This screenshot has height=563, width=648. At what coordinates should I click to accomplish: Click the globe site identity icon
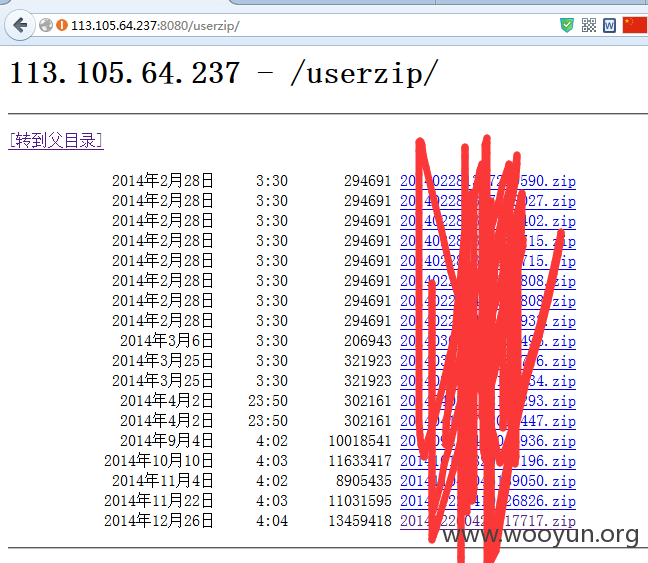[x=45, y=26]
